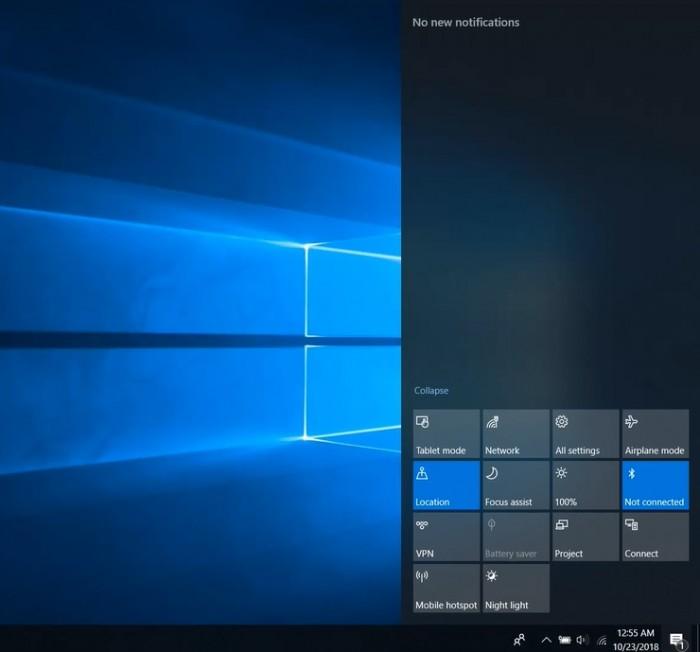The width and height of the screenshot is (700, 652).
Task: Click the Bluetooth Not connected tile
Action: click(655, 485)
